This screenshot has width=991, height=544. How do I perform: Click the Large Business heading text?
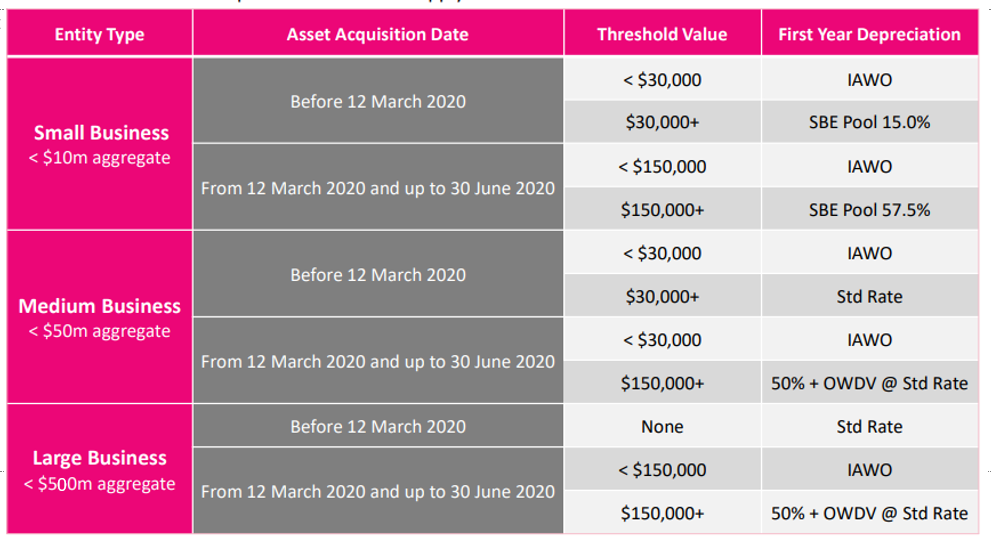coord(99,458)
